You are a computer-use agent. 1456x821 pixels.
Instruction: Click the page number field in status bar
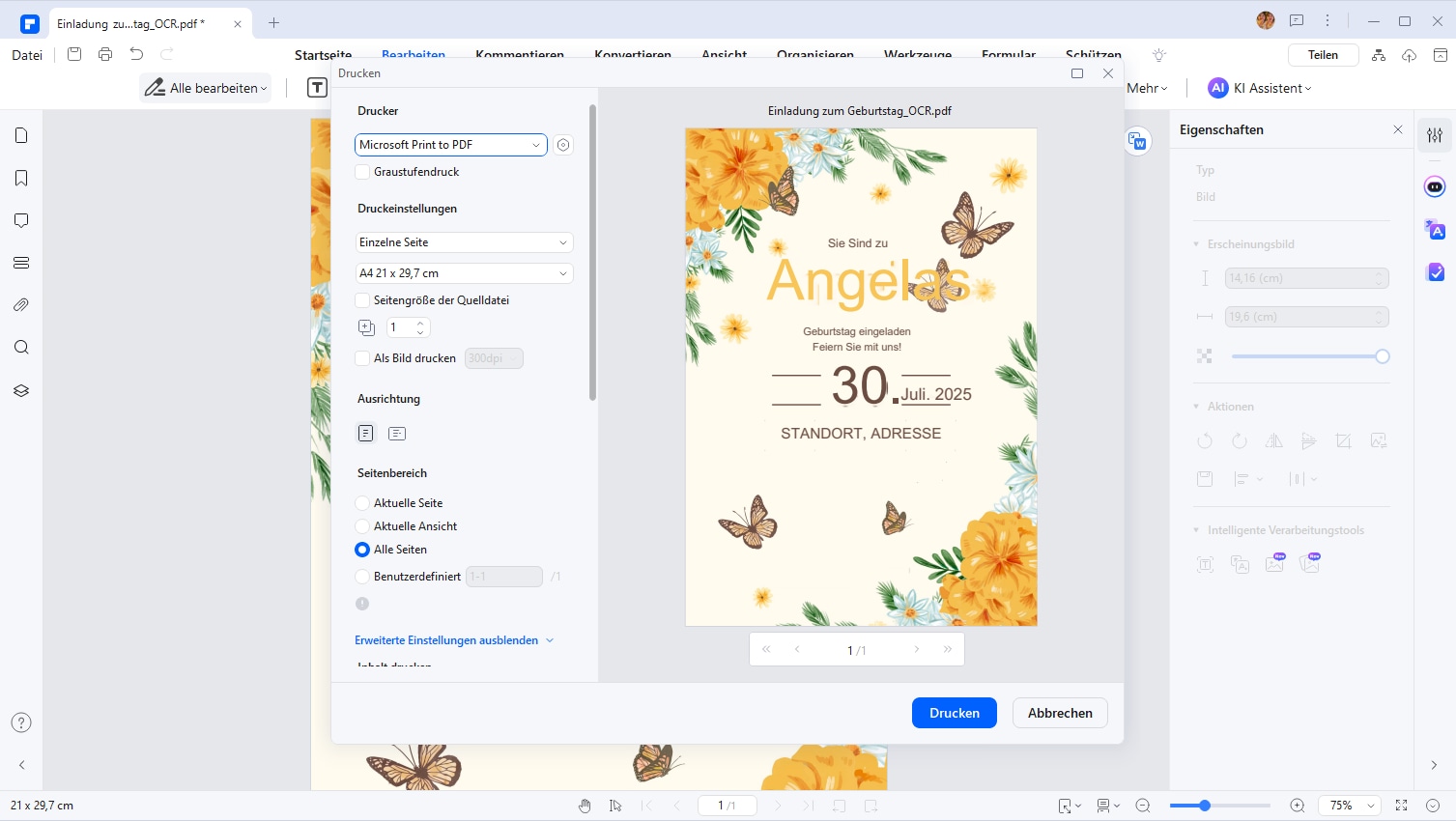(727, 806)
